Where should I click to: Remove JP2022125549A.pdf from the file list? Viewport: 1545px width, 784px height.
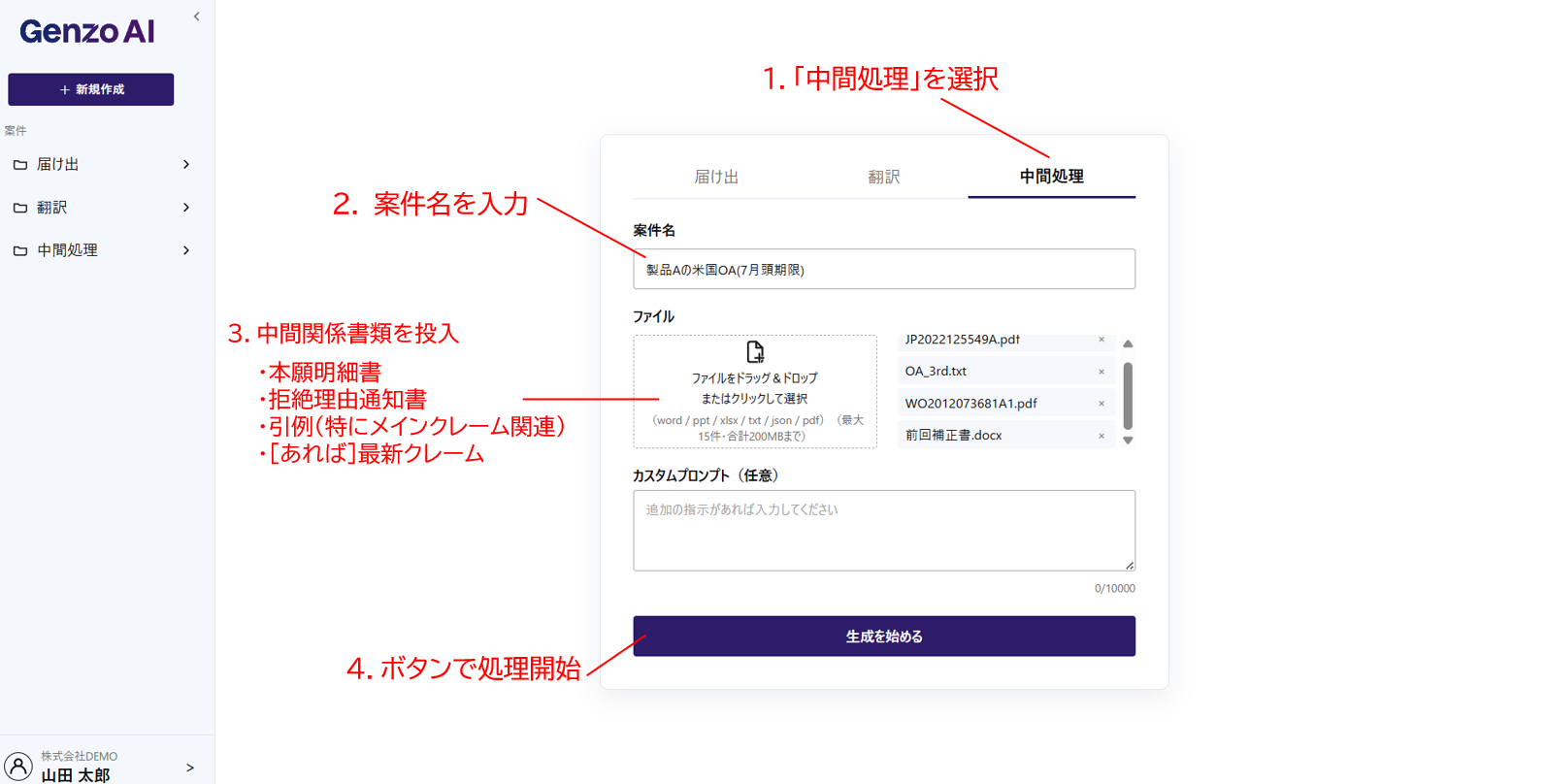1101,340
